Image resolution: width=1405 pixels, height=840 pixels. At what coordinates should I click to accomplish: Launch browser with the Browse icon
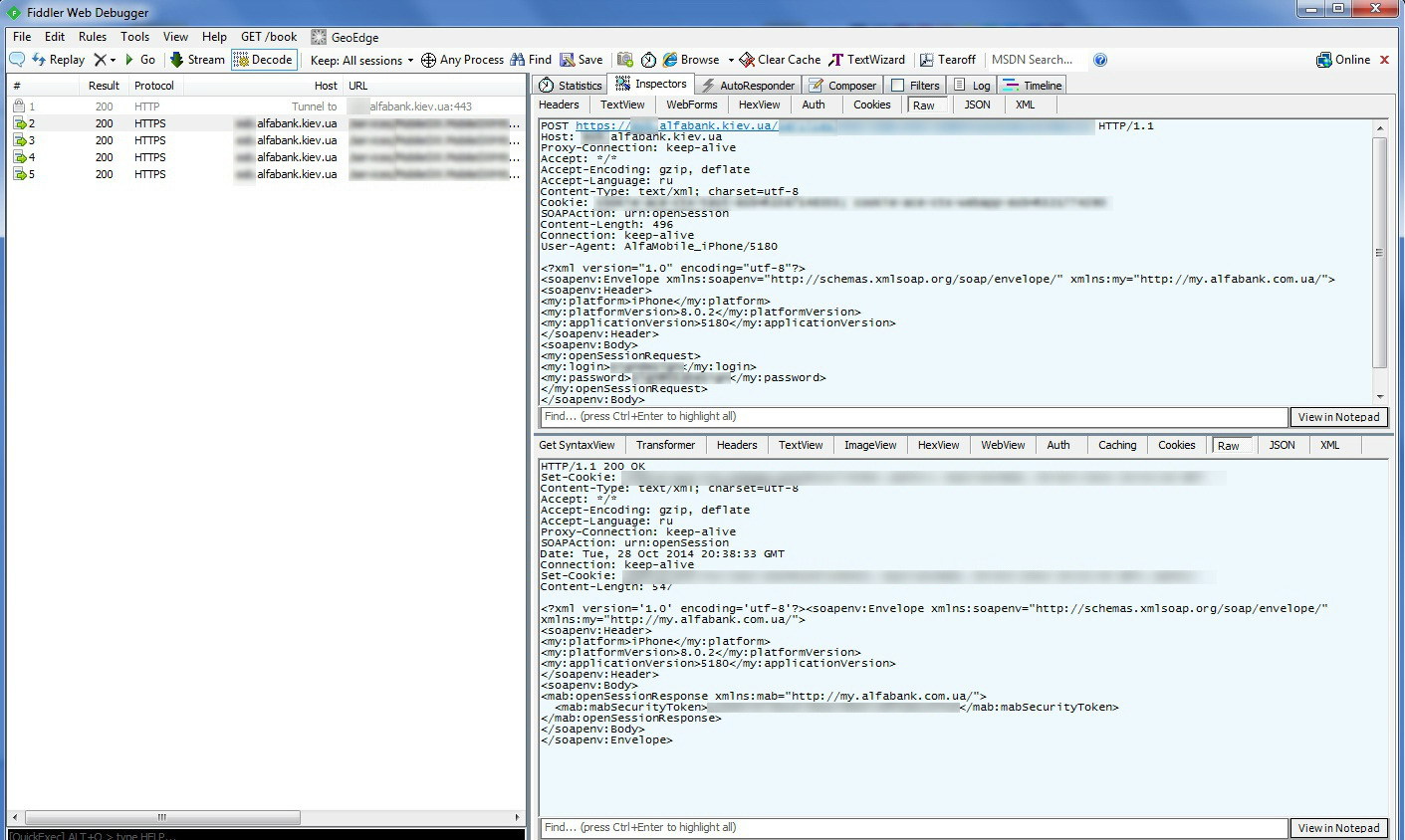coord(670,60)
